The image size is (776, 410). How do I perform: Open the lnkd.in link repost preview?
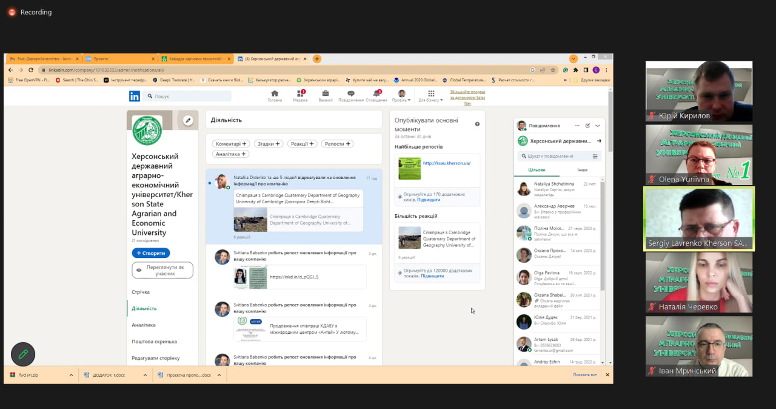click(x=299, y=277)
